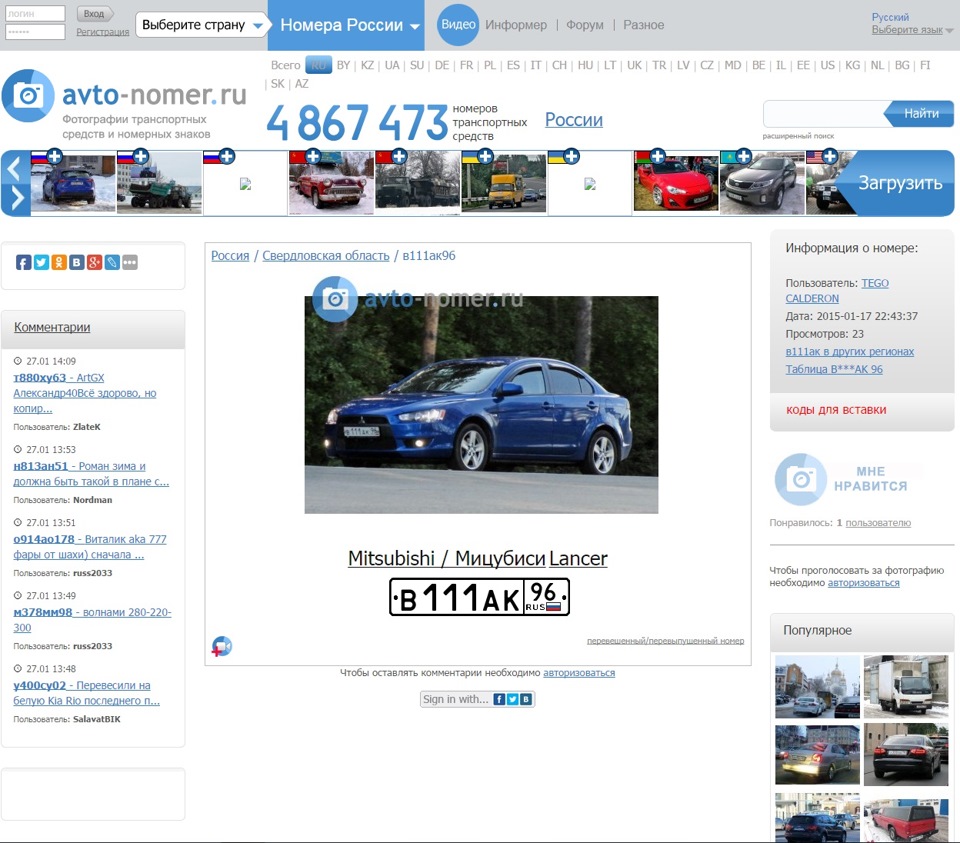Open the Россия breadcrumb link
The image size is (960, 843).
point(230,256)
